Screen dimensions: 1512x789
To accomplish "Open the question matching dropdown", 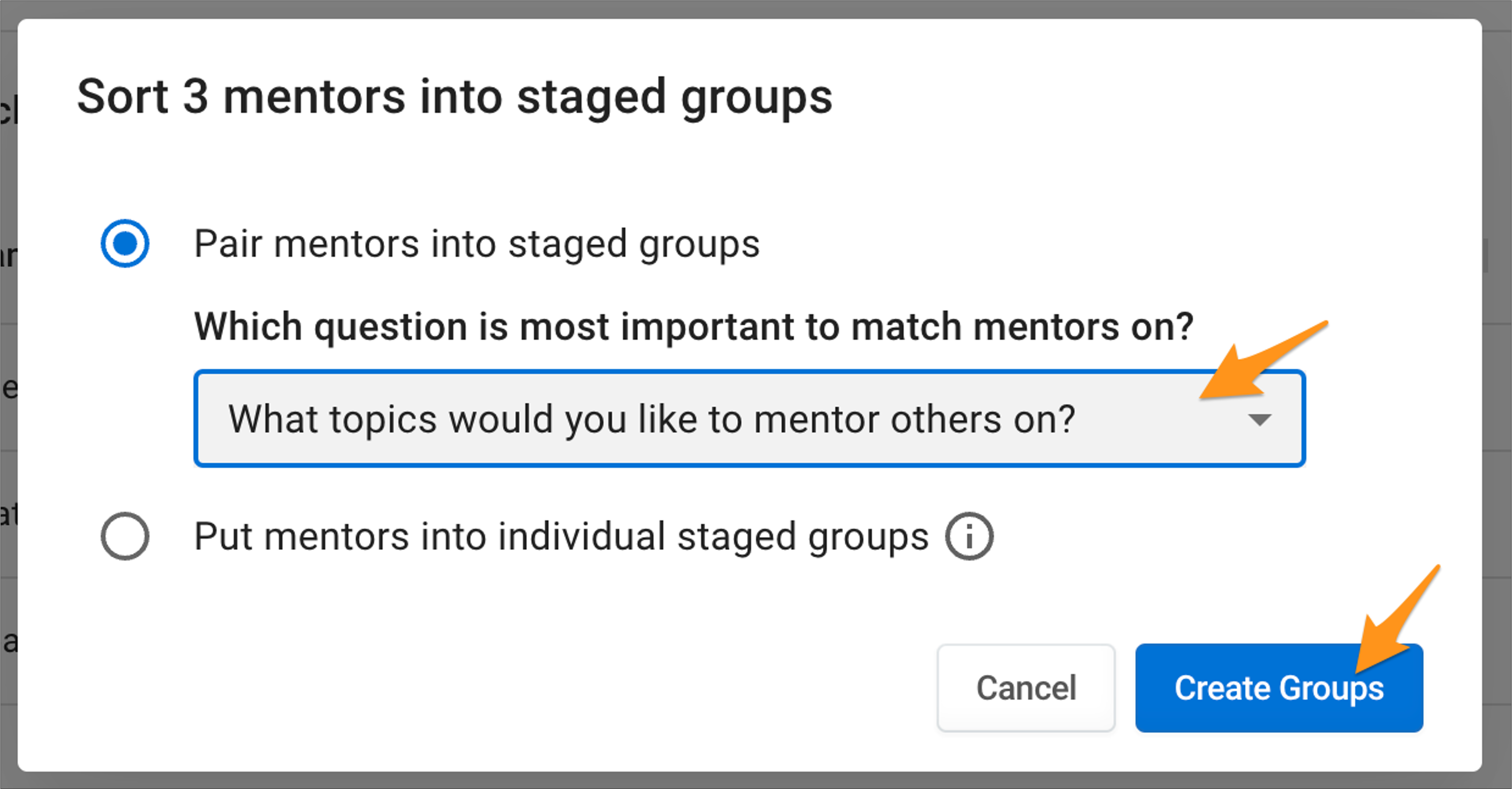I will [749, 418].
